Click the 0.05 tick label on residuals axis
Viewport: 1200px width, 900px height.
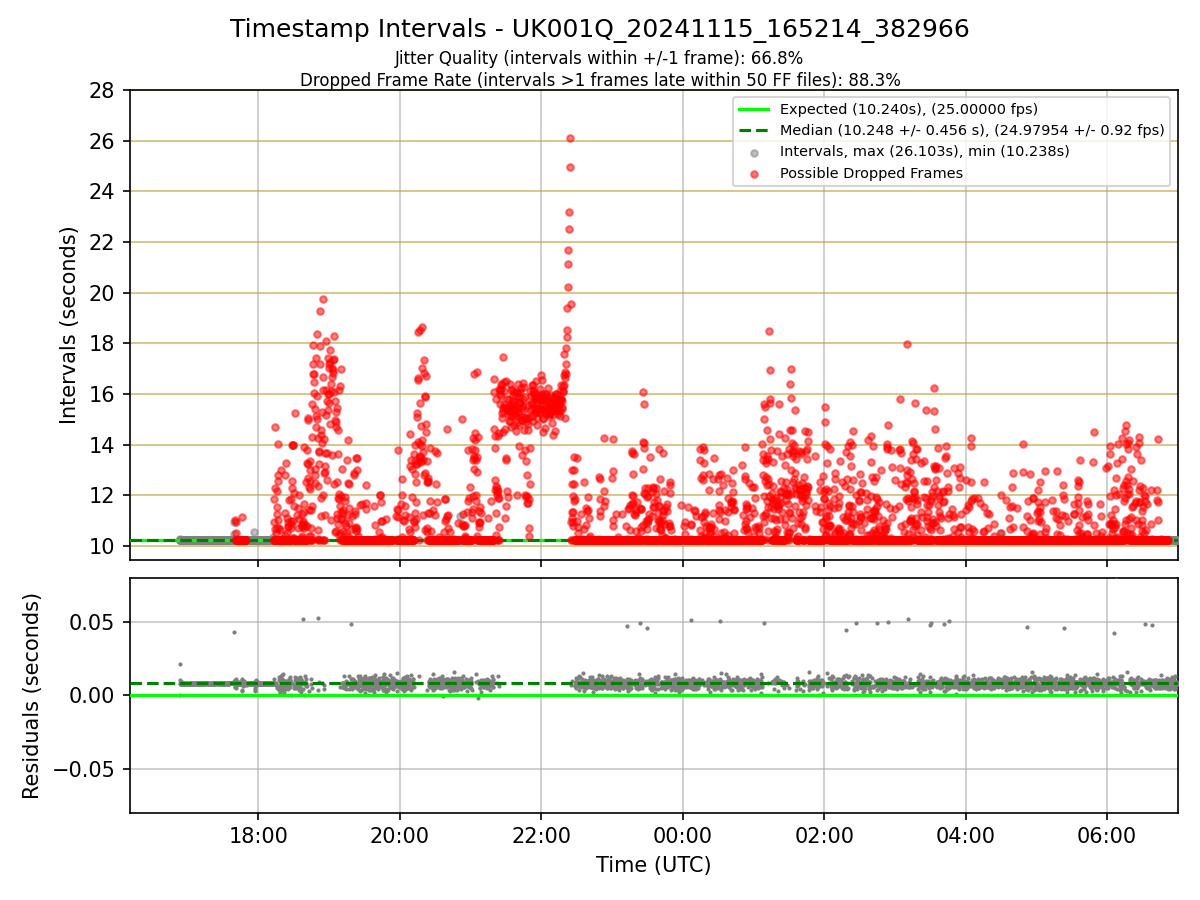pos(92,622)
